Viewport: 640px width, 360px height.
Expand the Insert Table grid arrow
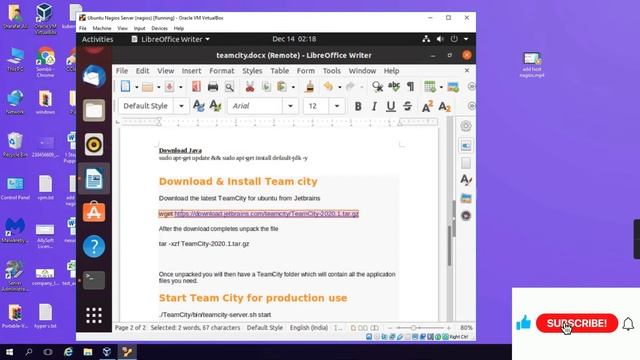(441, 87)
